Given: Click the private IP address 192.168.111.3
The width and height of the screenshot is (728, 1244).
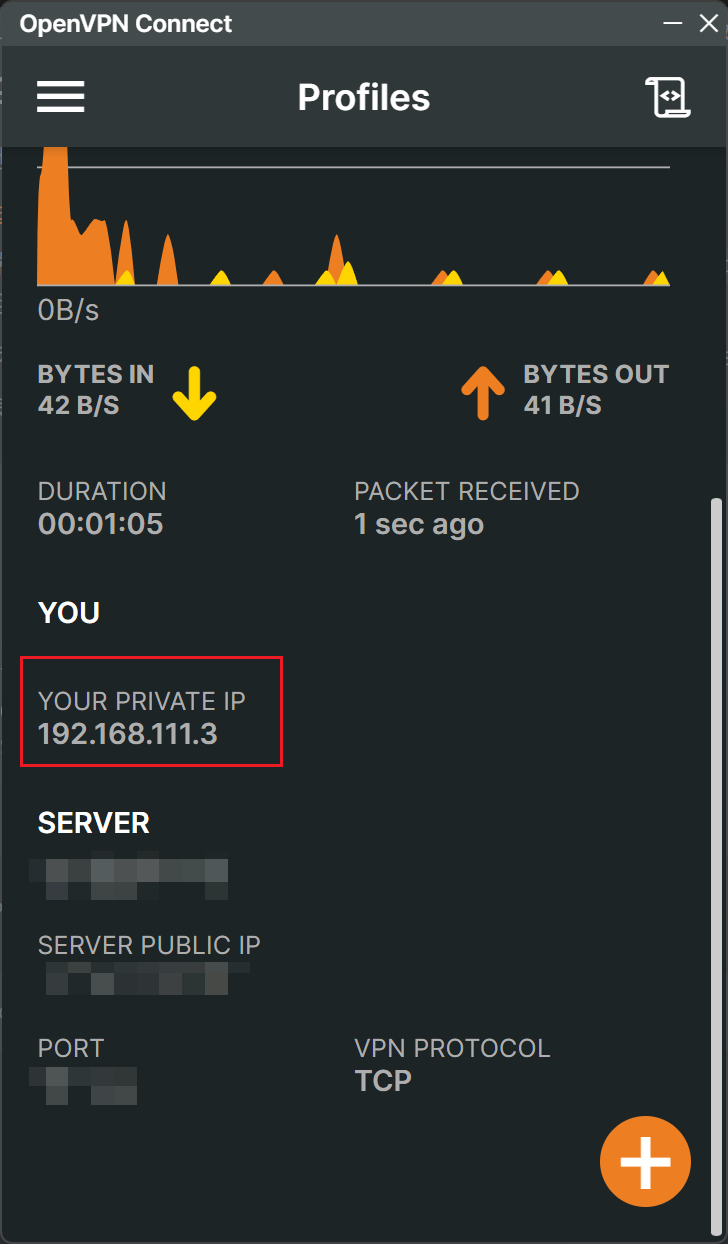Looking at the screenshot, I should point(128,734).
